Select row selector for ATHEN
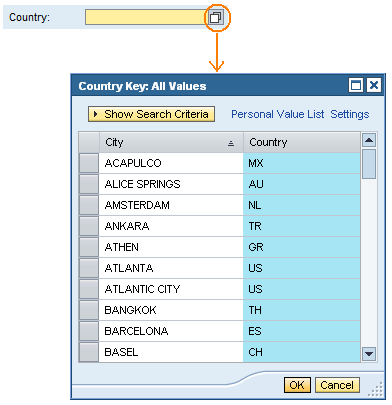The width and height of the screenshot is (392, 405). (89, 247)
